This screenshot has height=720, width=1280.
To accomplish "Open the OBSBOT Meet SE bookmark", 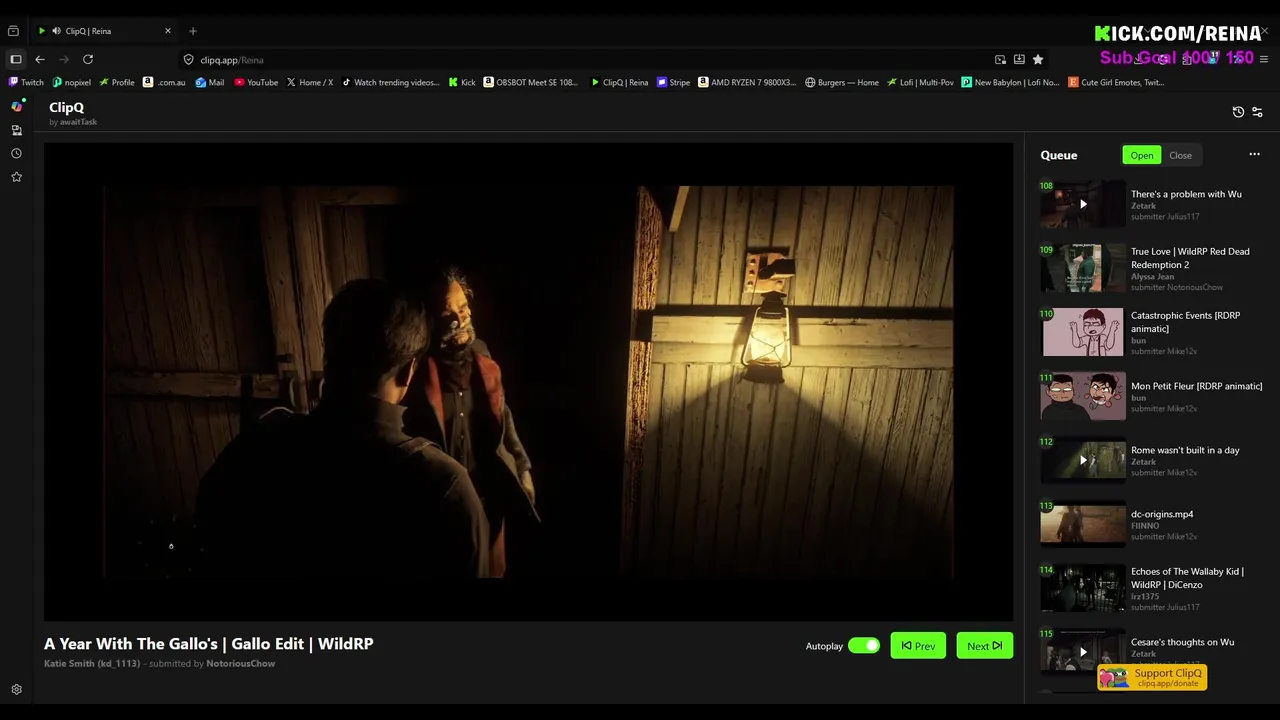I will [531, 82].
